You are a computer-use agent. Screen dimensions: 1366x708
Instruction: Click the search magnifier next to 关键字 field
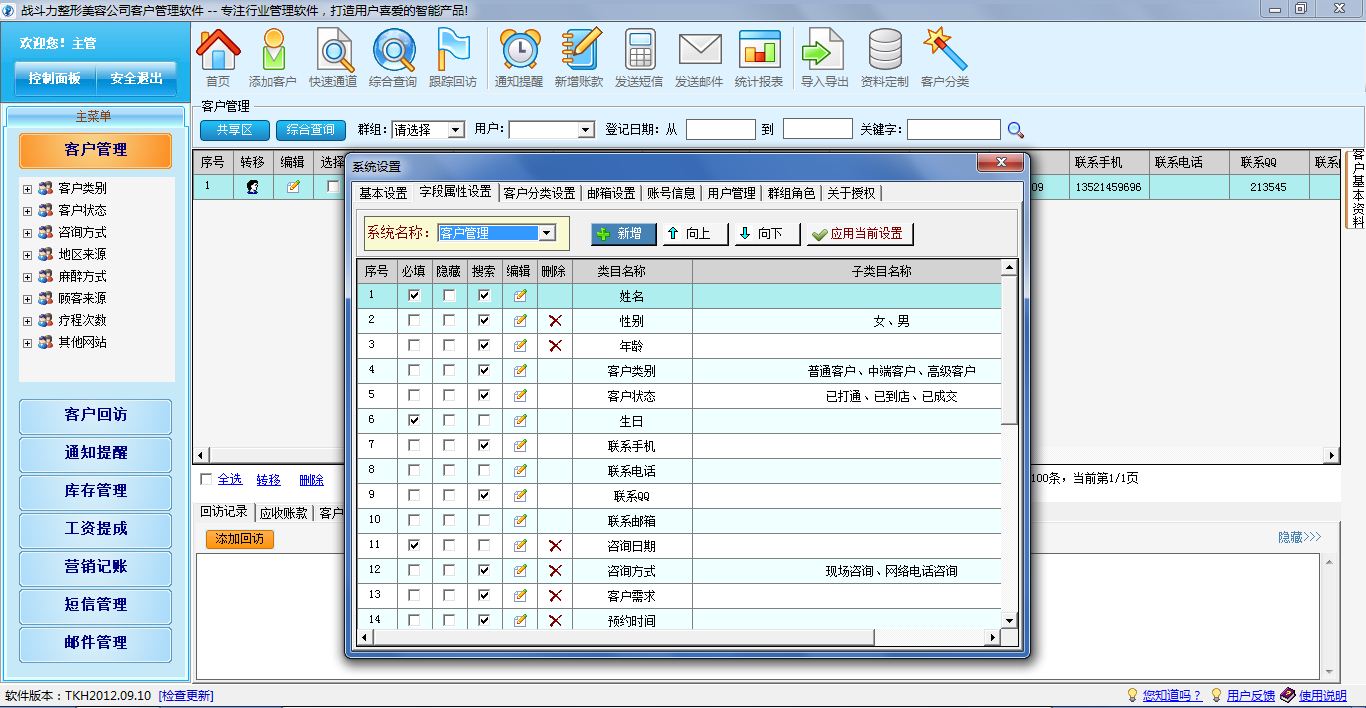pos(1015,130)
